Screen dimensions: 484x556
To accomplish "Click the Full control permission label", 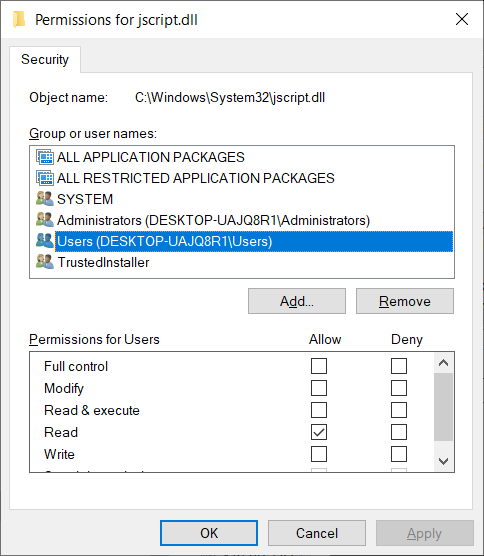I will point(76,366).
